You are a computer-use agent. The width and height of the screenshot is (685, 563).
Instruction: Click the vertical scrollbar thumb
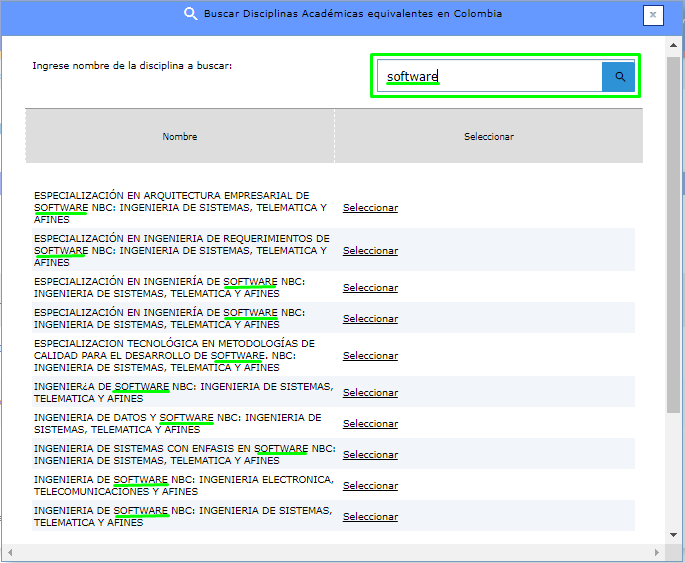[x=674, y=230]
